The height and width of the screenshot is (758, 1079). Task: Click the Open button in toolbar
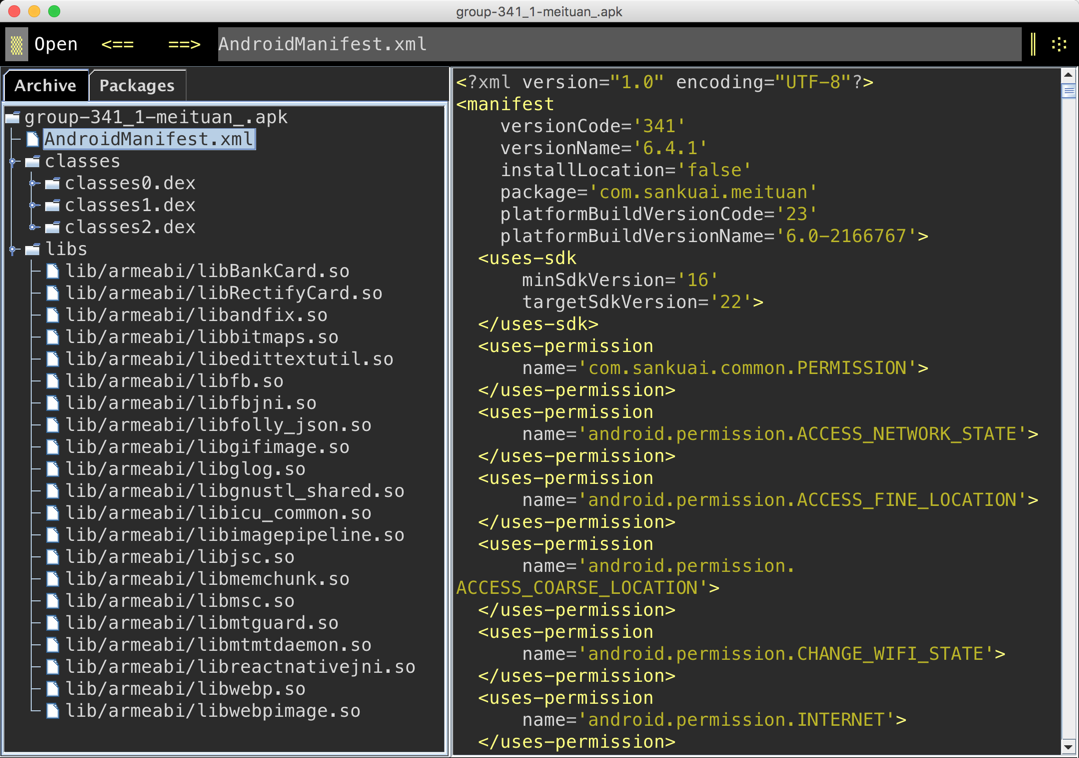pyautogui.click(x=56, y=44)
